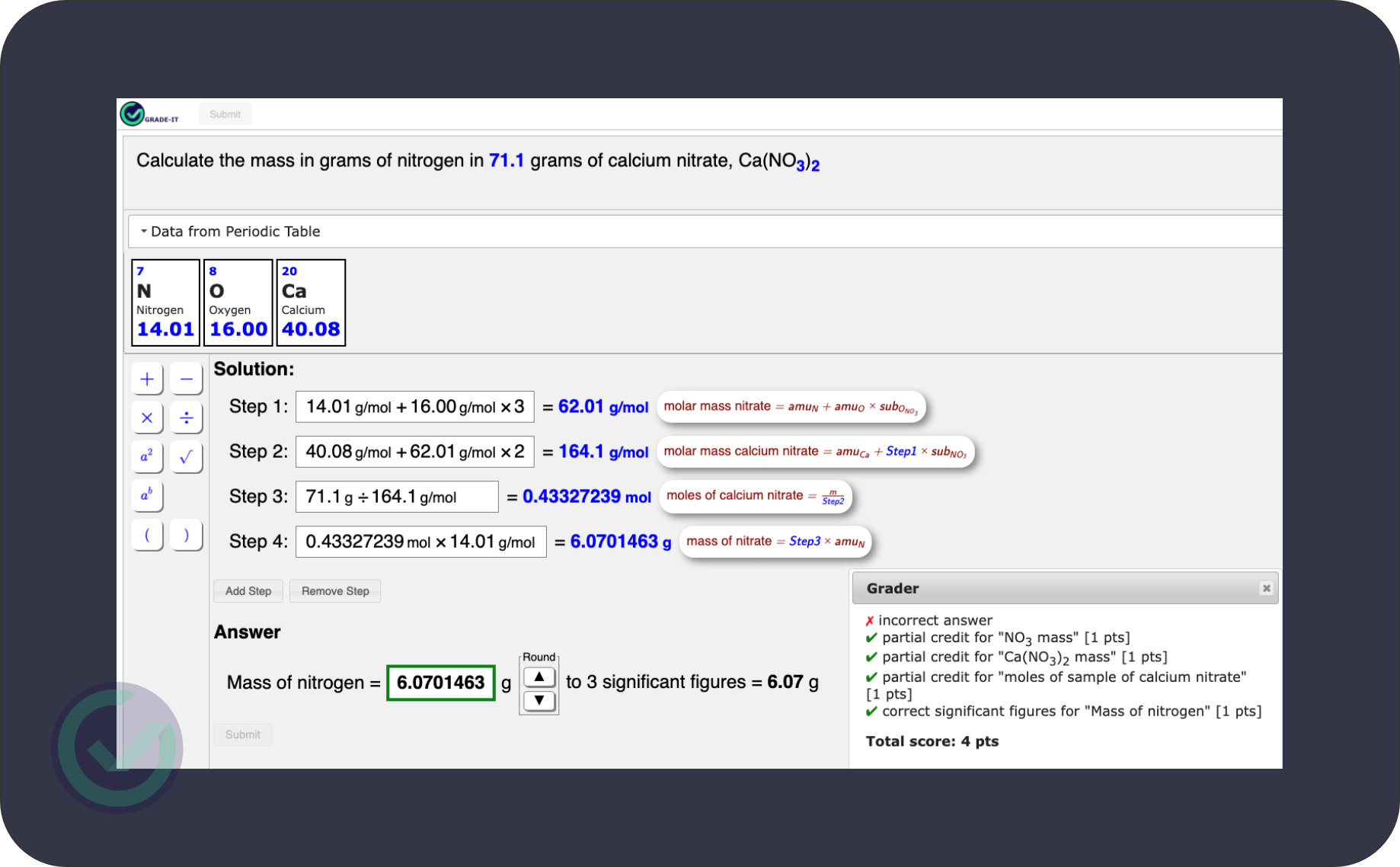Click the Submit button in the top toolbar
Image resolution: width=1400 pixels, height=867 pixels.
pos(225,114)
